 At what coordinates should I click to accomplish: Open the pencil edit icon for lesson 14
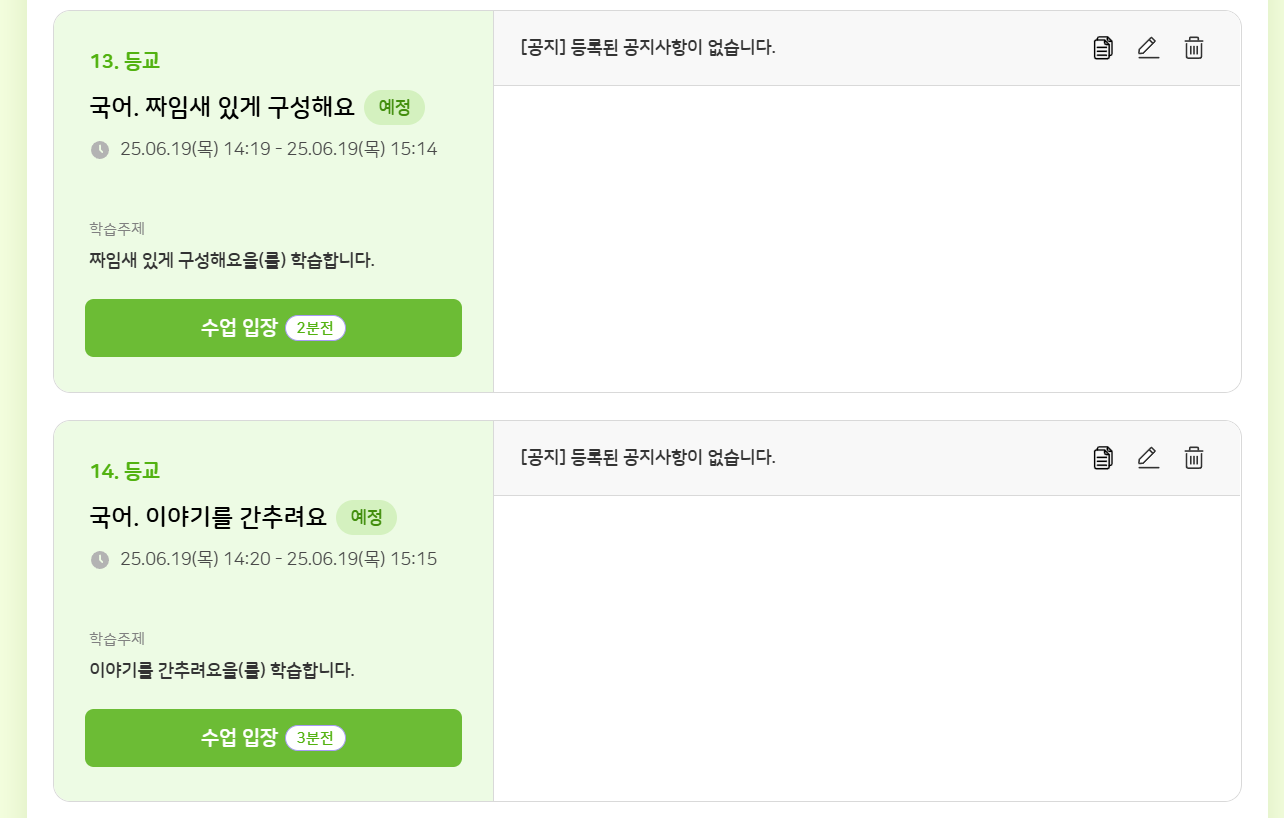click(1148, 458)
